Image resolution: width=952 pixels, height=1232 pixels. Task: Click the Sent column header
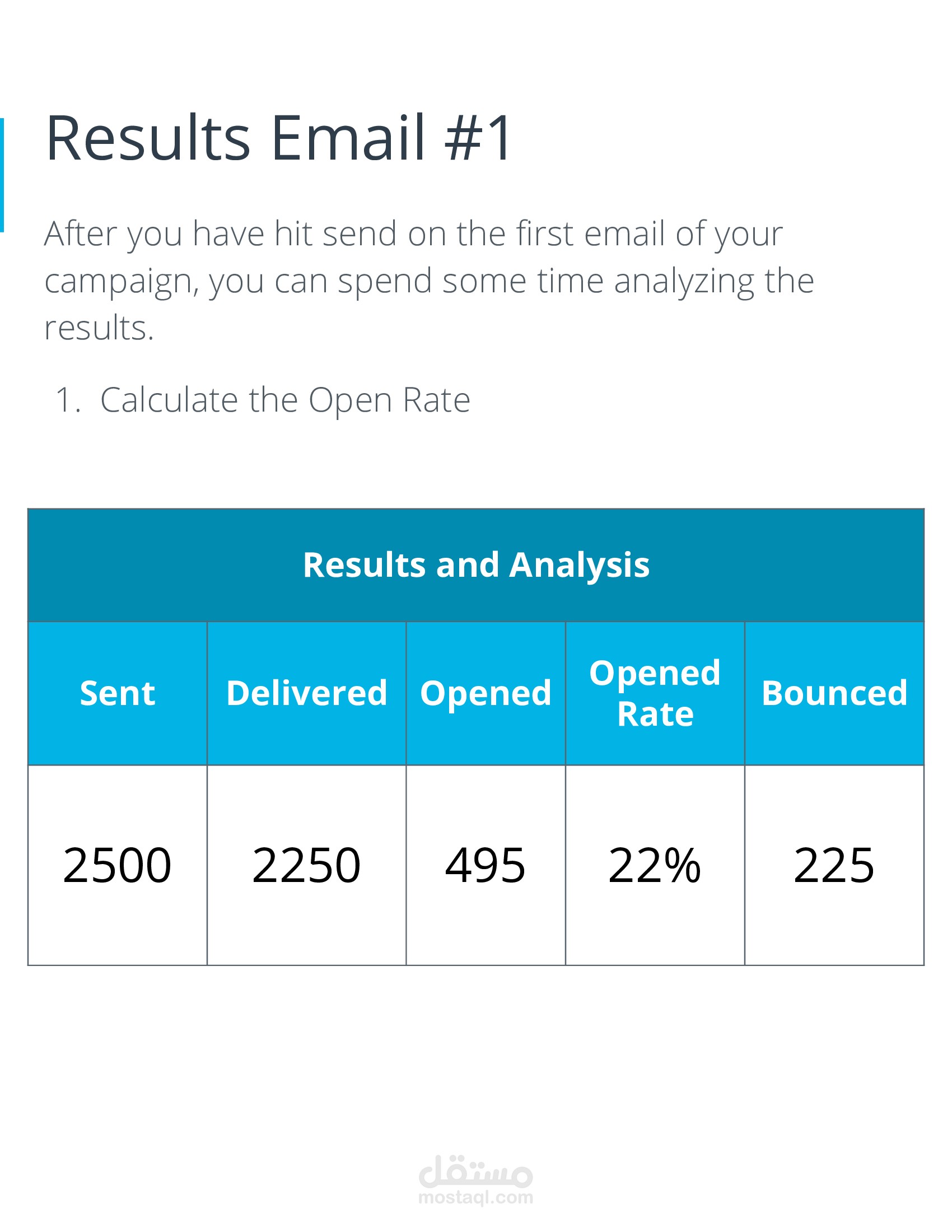tap(117, 693)
